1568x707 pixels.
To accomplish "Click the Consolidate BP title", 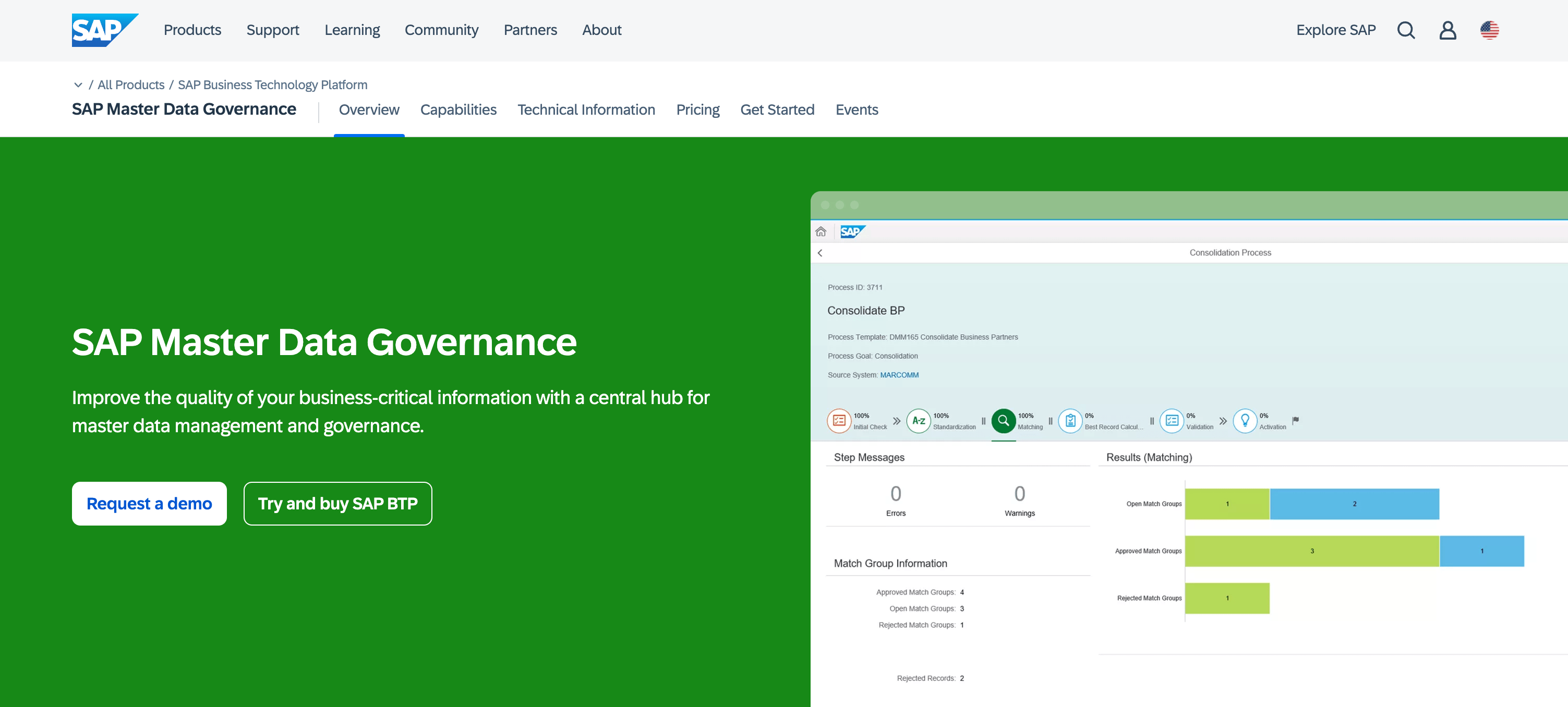I will pyautogui.click(x=865, y=310).
